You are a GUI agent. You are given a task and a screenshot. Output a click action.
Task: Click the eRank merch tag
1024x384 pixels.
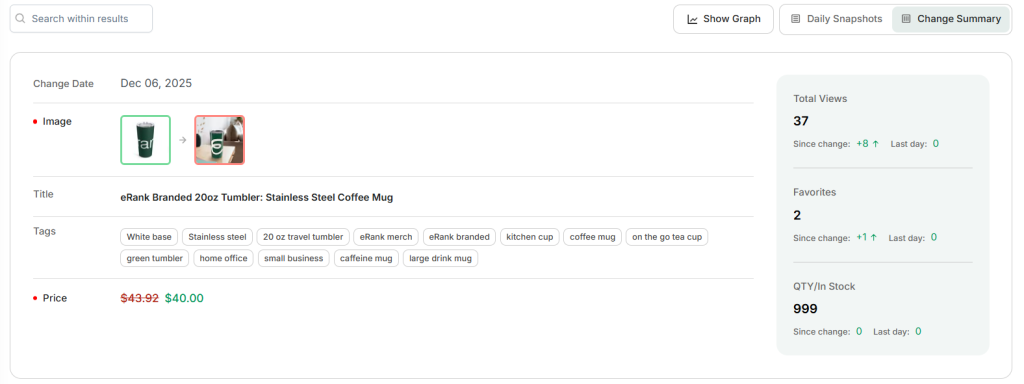pyautogui.click(x=387, y=237)
